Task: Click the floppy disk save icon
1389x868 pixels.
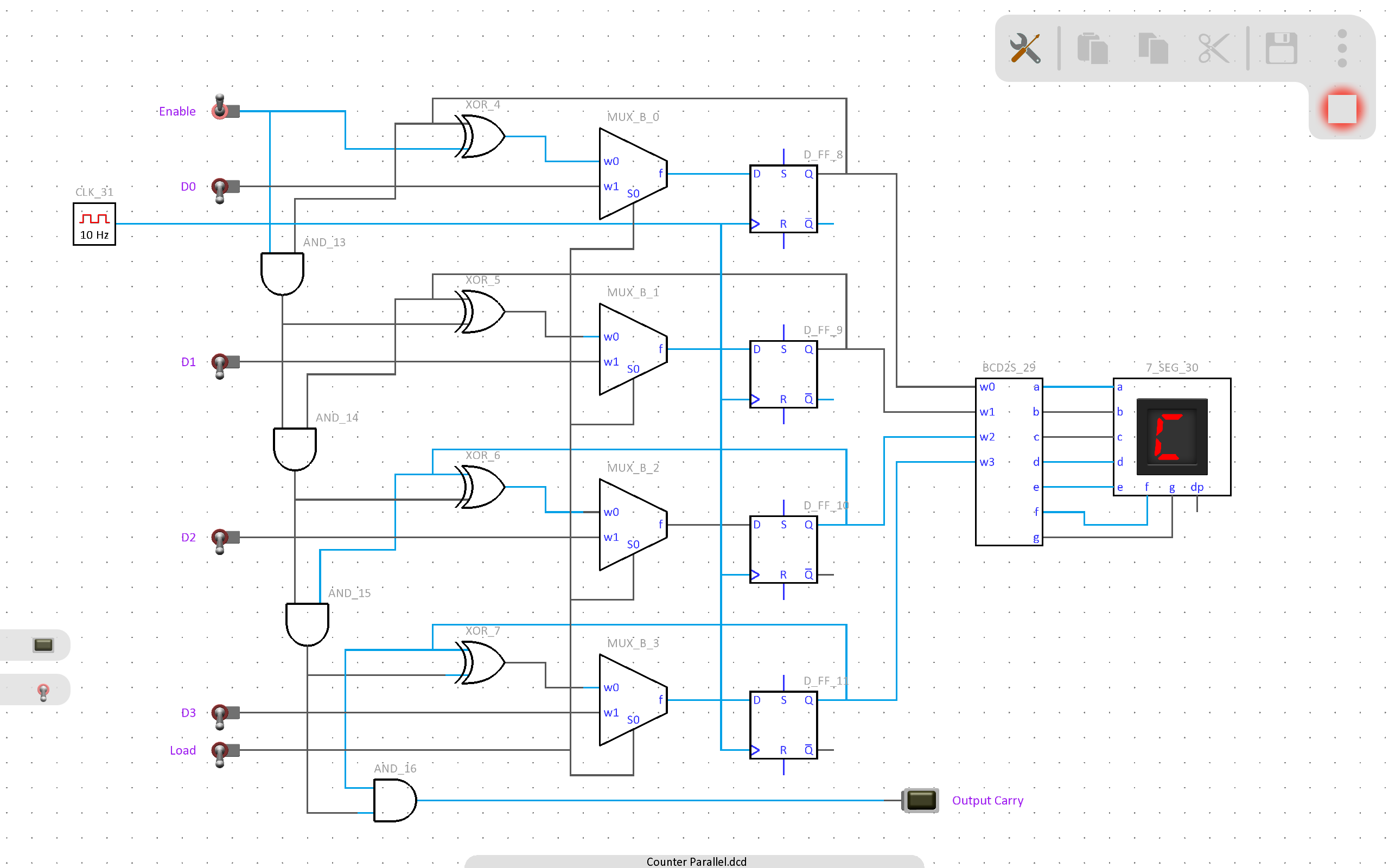Action: (1281, 48)
